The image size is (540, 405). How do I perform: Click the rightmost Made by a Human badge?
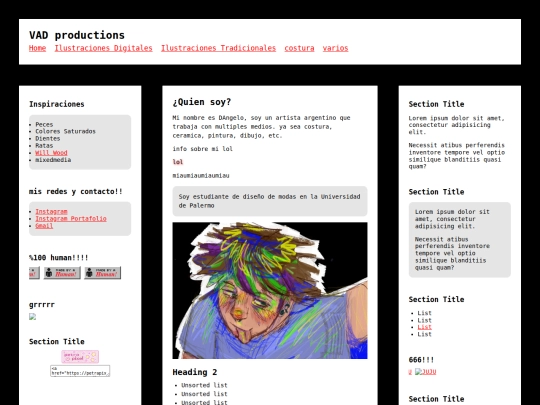pos(103,273)
